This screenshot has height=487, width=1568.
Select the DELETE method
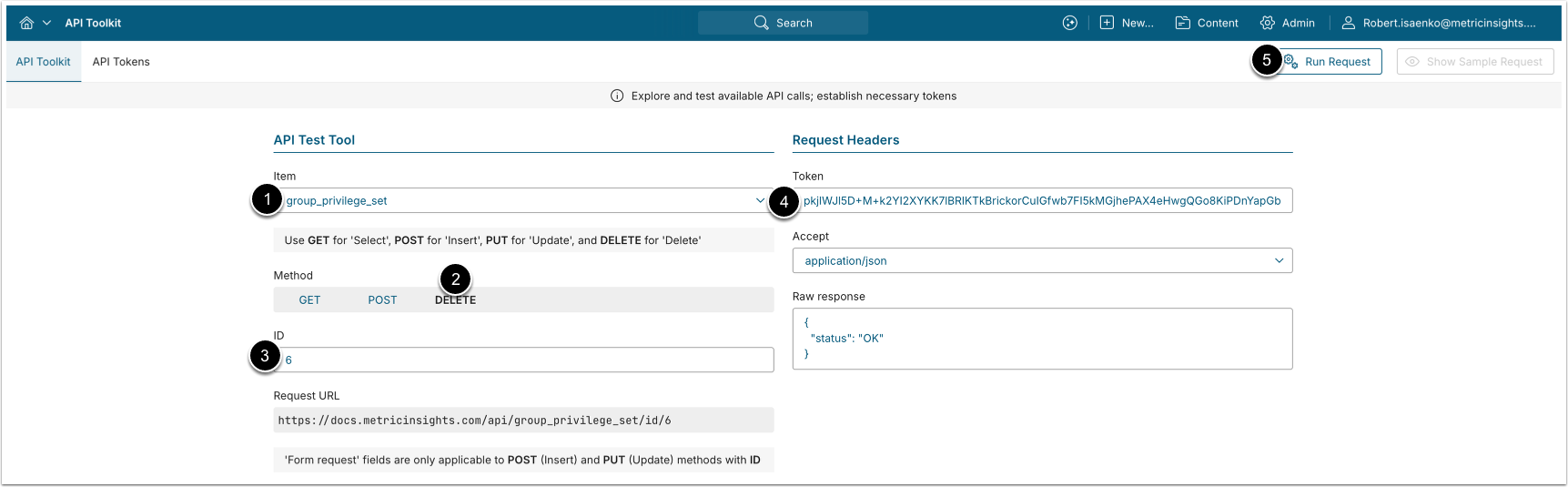[x=455, y=300]
